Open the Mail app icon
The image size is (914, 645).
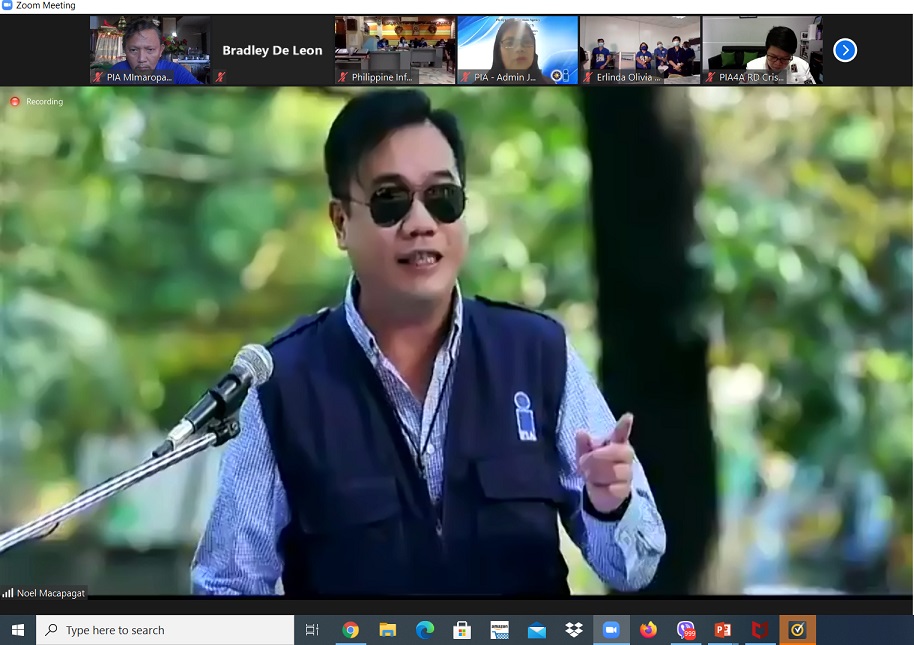[x=537, y=630]
